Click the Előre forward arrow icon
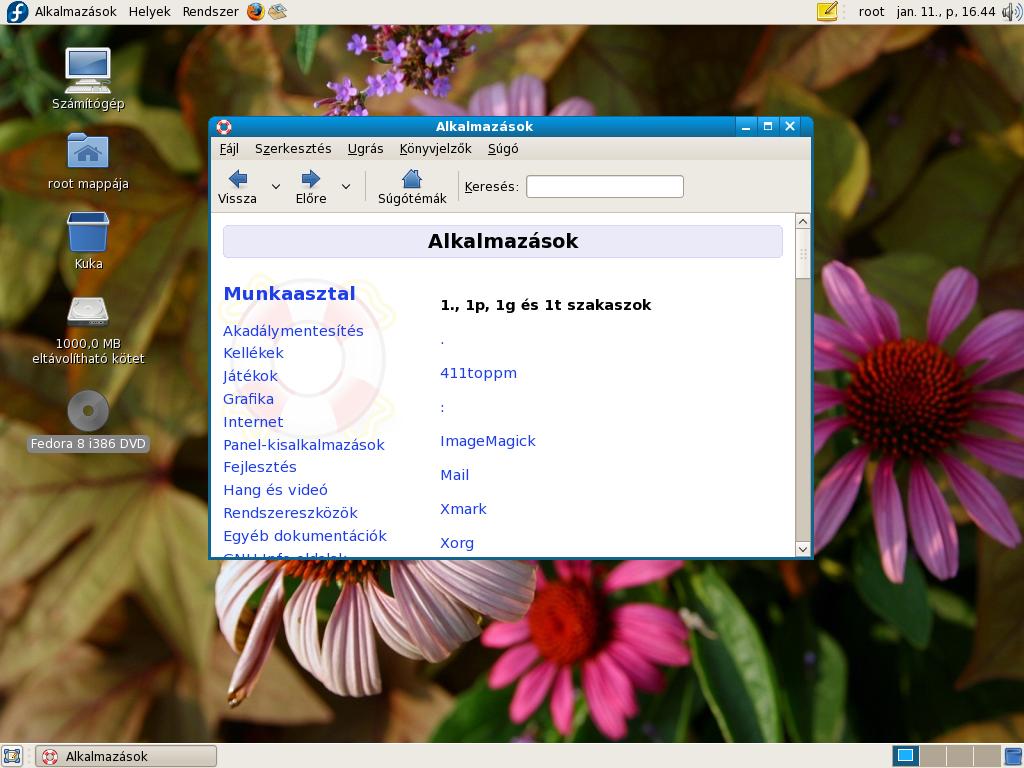 (x=310, y=179)
